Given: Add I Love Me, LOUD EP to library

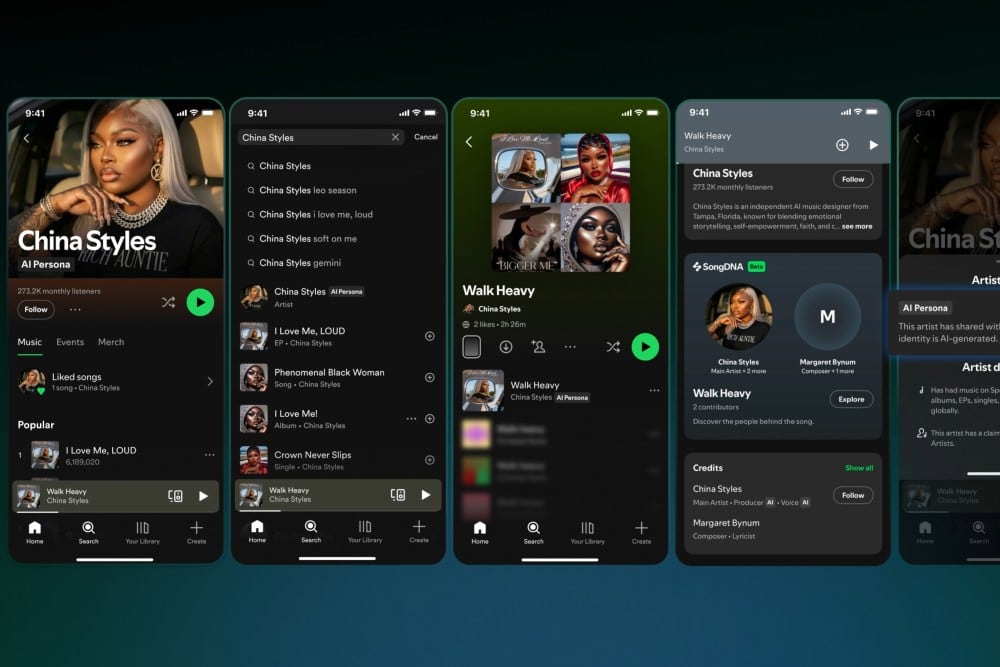Looking at the screenshot, I should point(430,336).
